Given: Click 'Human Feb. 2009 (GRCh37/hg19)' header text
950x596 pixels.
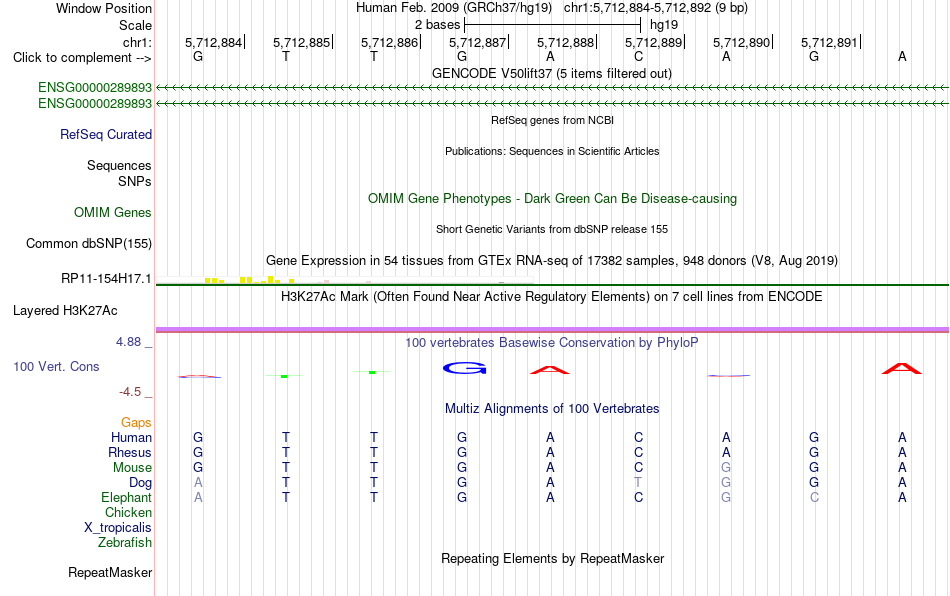Looking at the screenshot, I should (454, 8).
